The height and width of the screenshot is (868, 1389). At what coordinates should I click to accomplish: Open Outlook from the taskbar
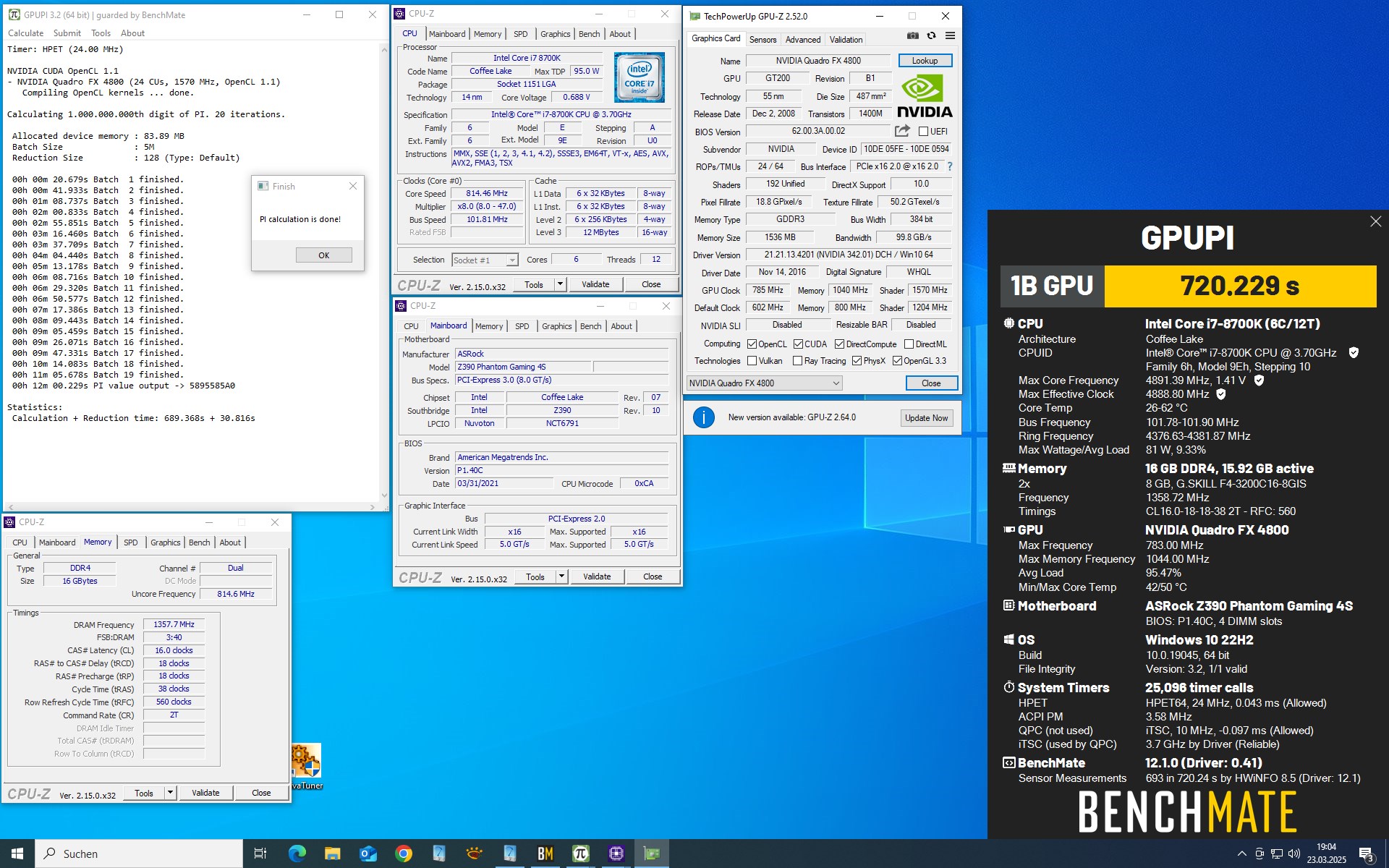click(368, 854)
